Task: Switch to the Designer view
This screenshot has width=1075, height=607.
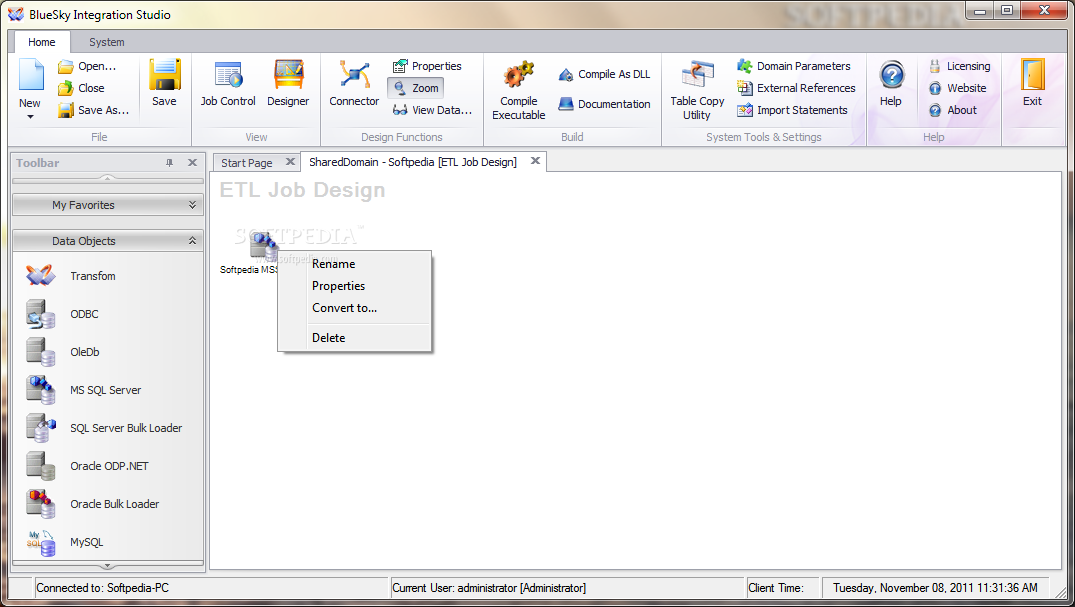Action: point(288,84)
